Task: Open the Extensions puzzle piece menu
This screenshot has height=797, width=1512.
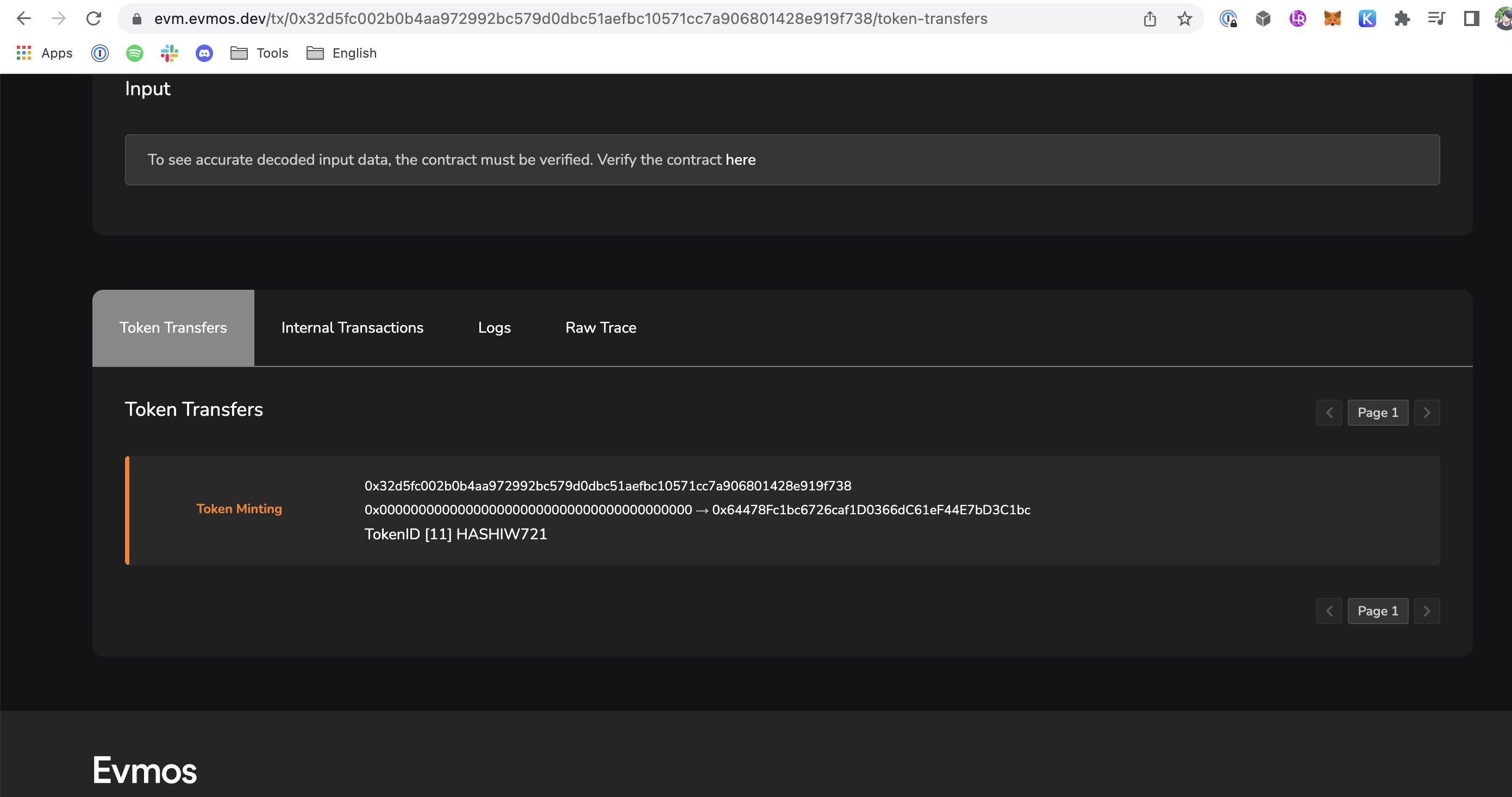Action: point(1402,19)
